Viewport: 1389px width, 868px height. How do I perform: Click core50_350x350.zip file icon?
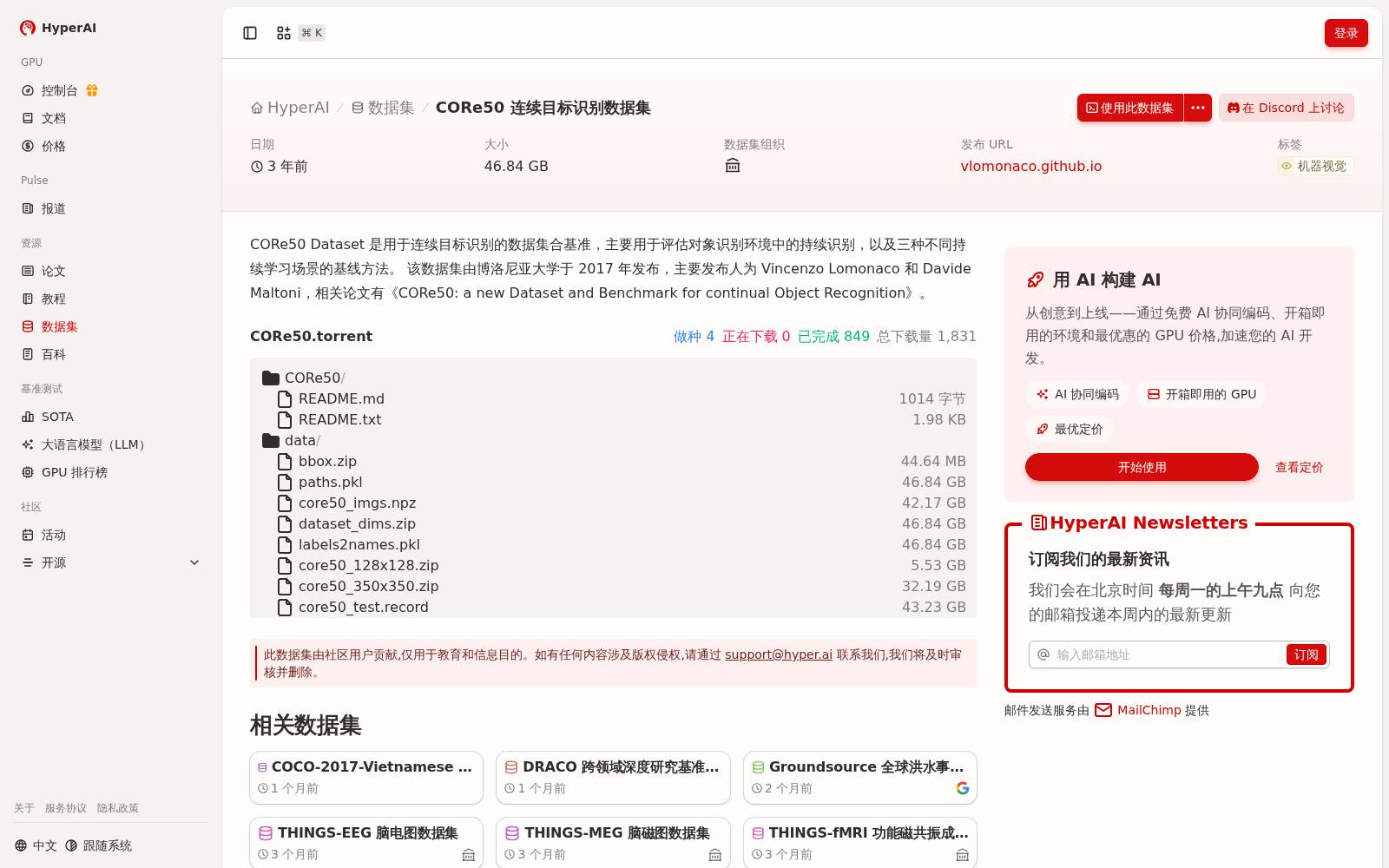click(x=284, y=586)
